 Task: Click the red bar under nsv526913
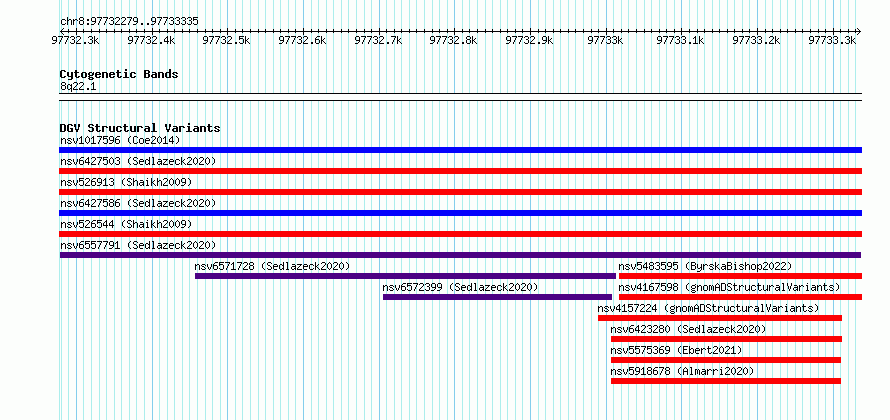click(460, 192)
